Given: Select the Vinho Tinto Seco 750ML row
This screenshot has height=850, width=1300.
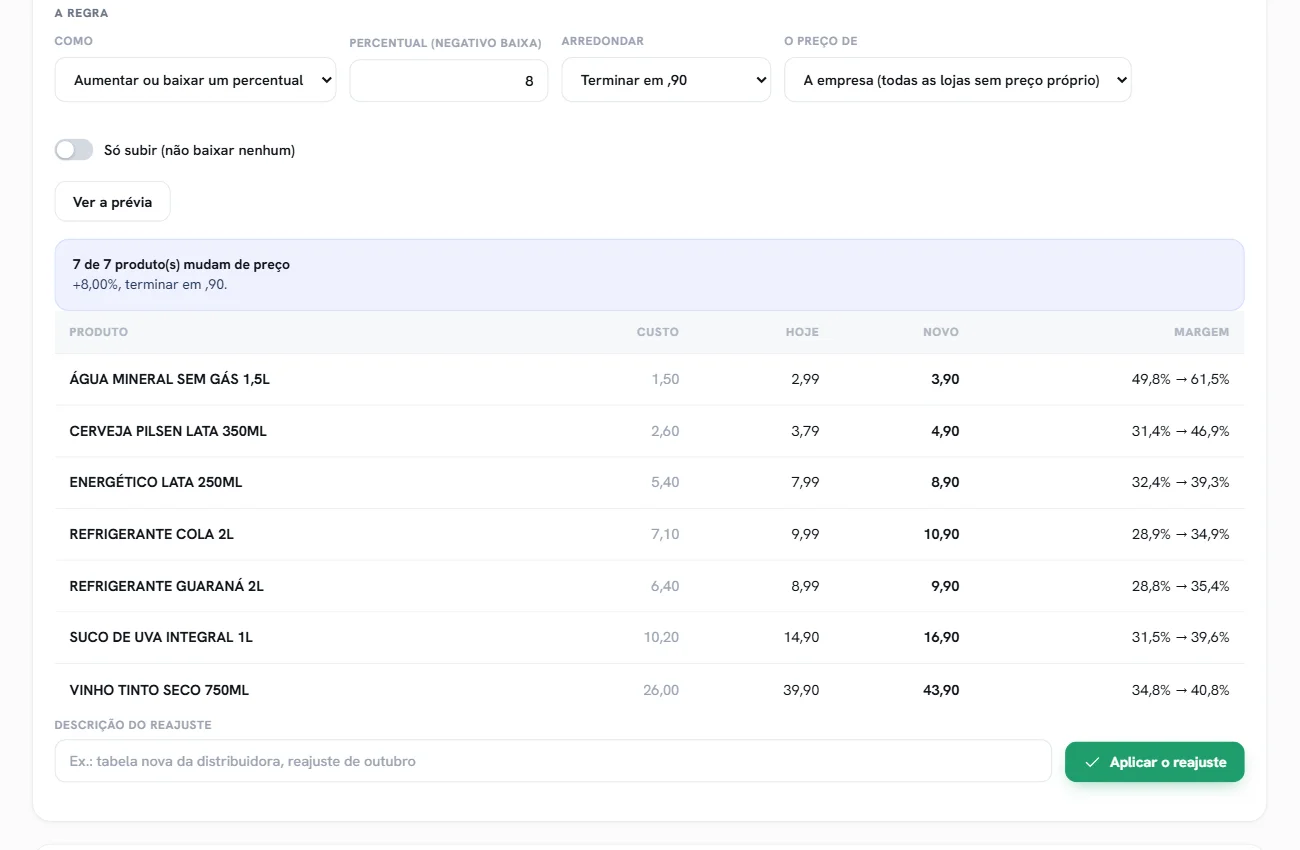Looking at the screenshot, I should 650,689.
